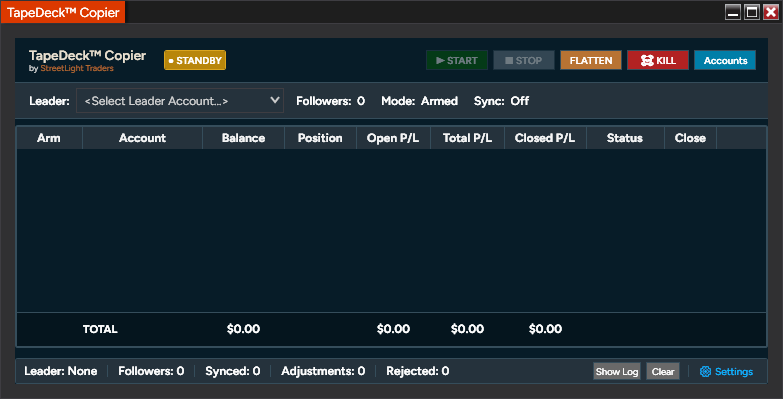This screenshot has height=399, width=783.
Task: Sort by the Account column header
Action: click(x=142, y=138)
